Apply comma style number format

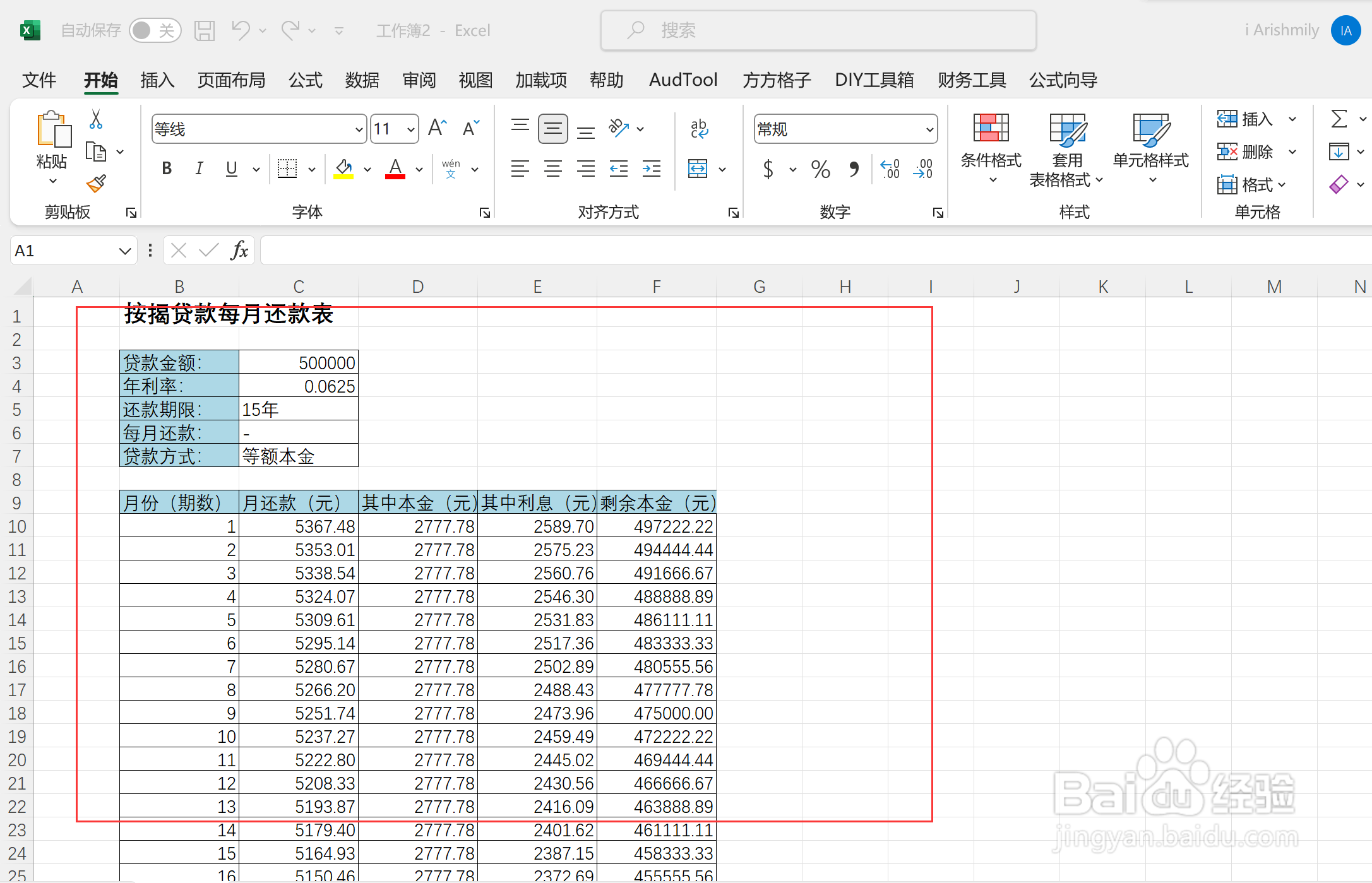tap(854, 169)
